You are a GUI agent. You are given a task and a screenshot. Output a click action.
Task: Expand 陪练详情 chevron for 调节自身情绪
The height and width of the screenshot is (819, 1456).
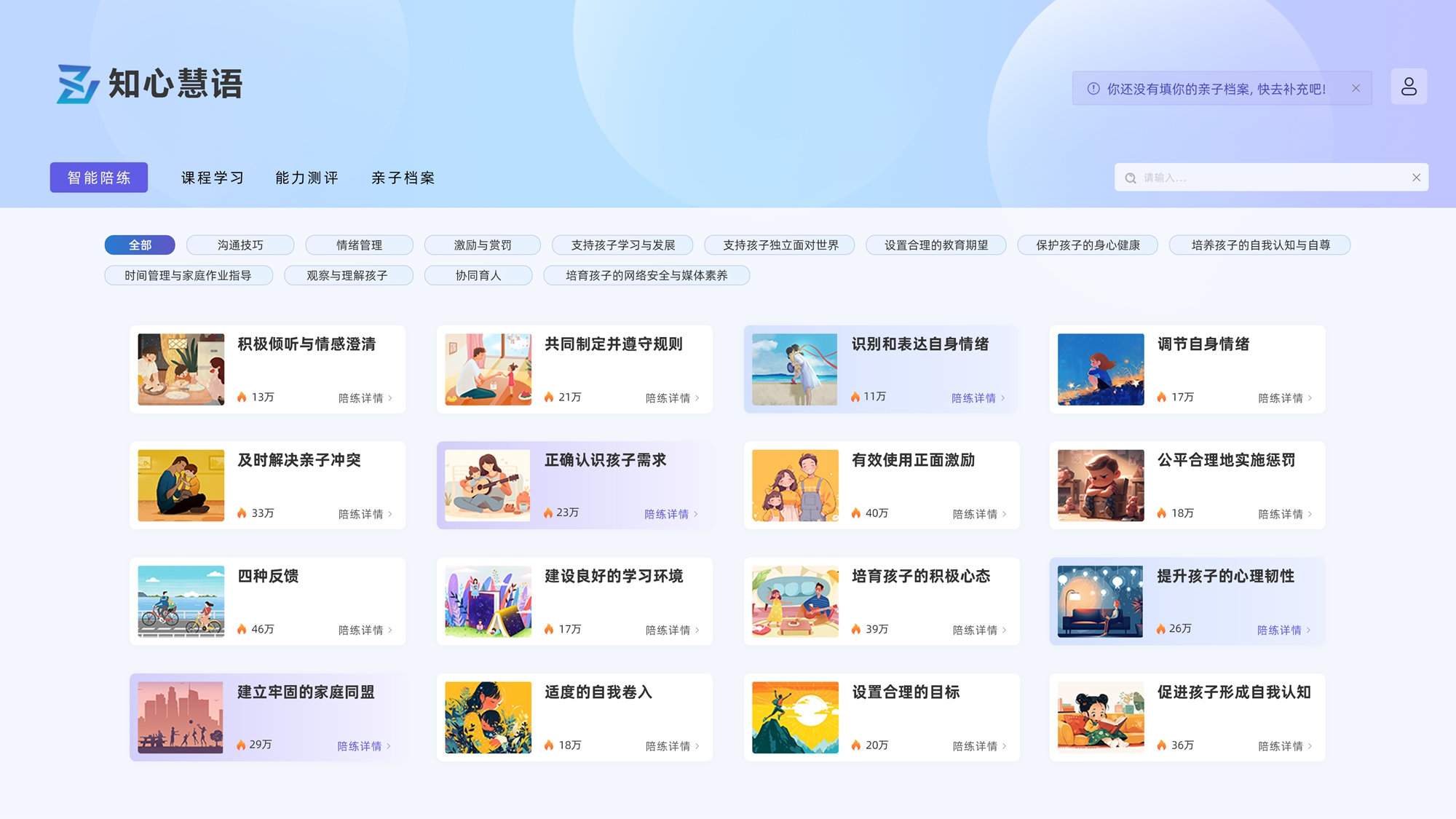point(1310,398)
